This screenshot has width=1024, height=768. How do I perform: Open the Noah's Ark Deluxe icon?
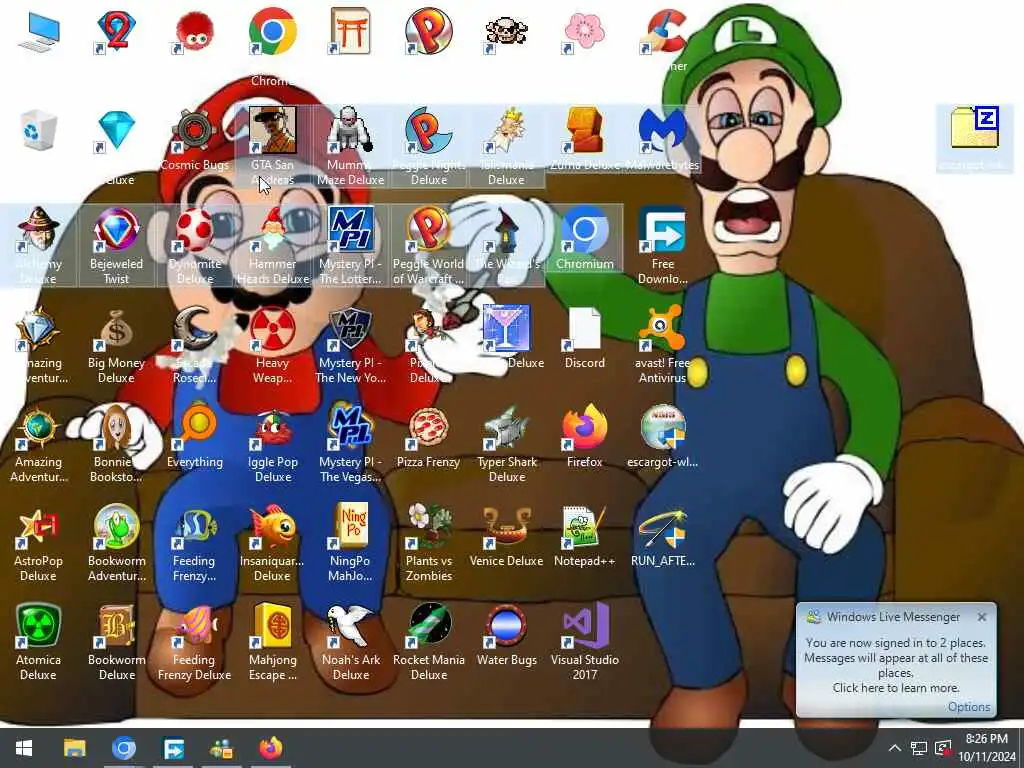[x=350, y=626]
